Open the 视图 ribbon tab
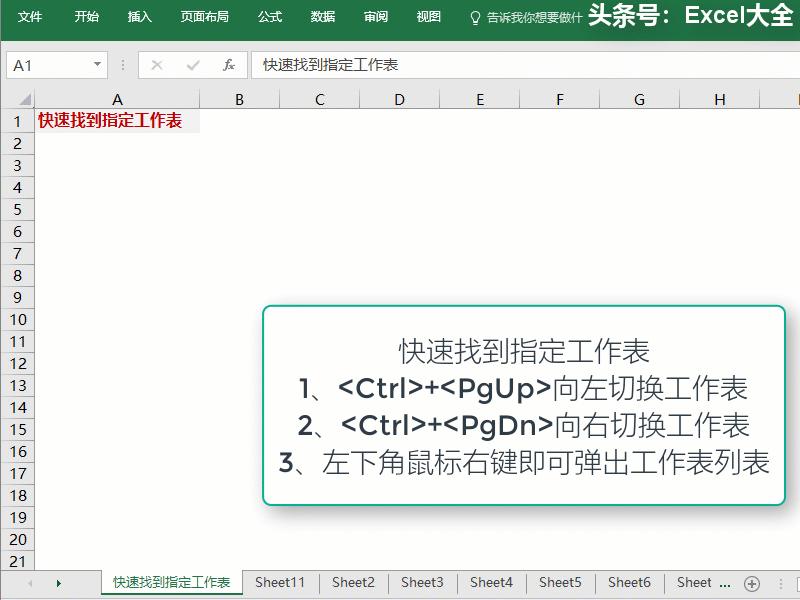The height and width of the screenshot is (600, 800). tap(428, 16)
